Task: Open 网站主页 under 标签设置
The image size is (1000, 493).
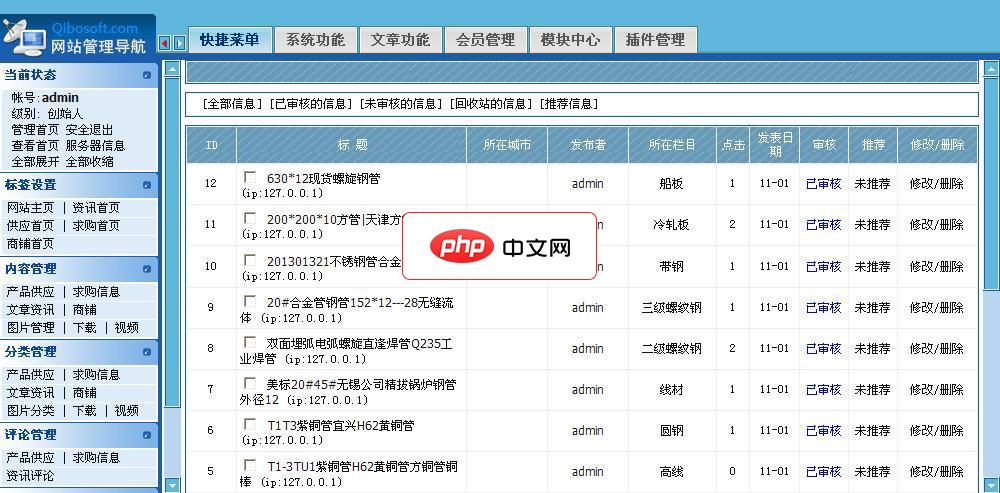Action: point(31,208)
